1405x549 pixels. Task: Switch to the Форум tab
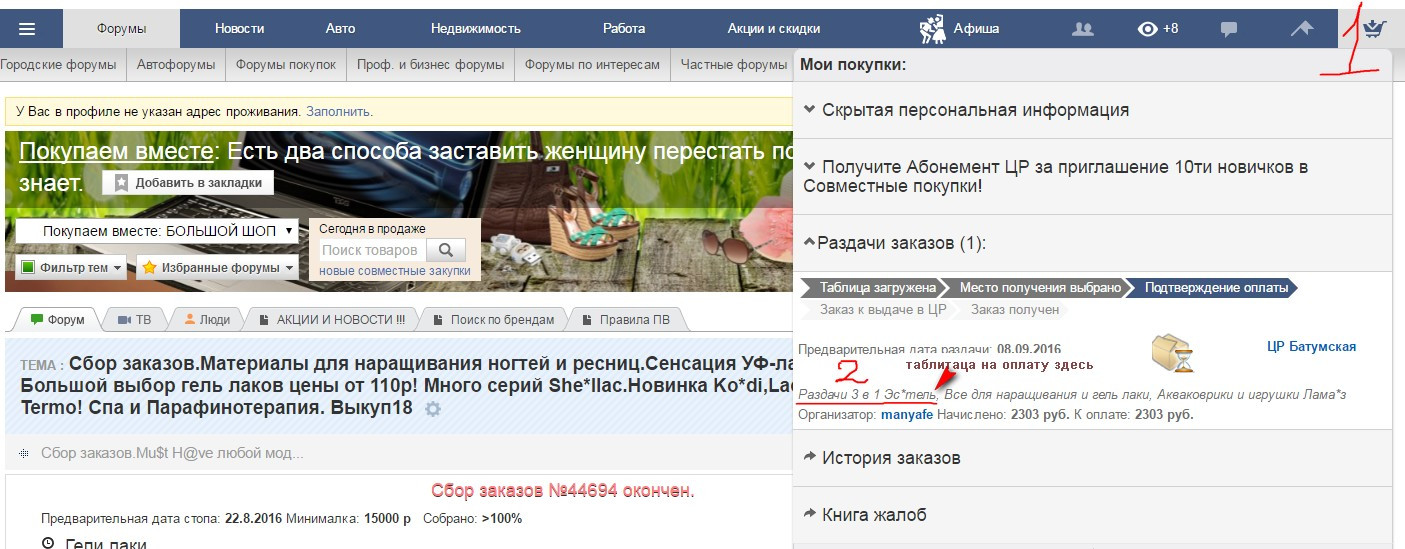[58, 320]
